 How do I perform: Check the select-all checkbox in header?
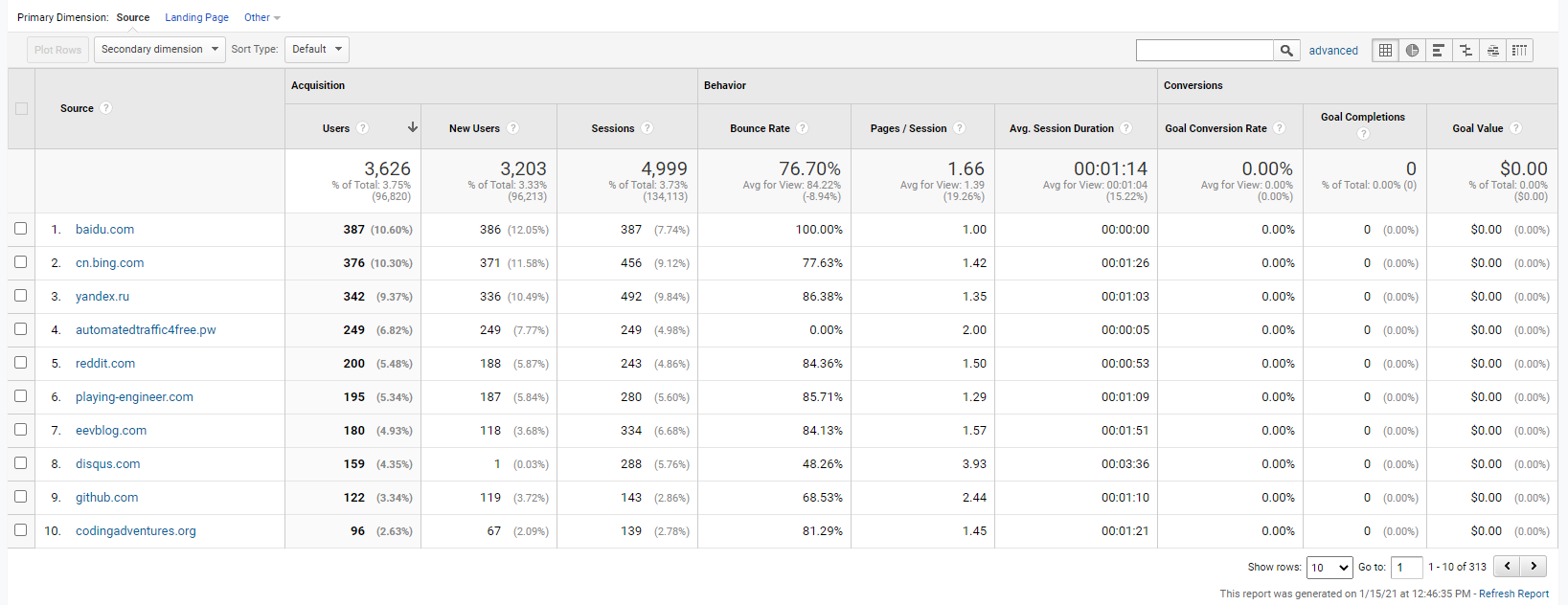pos(21,108)
